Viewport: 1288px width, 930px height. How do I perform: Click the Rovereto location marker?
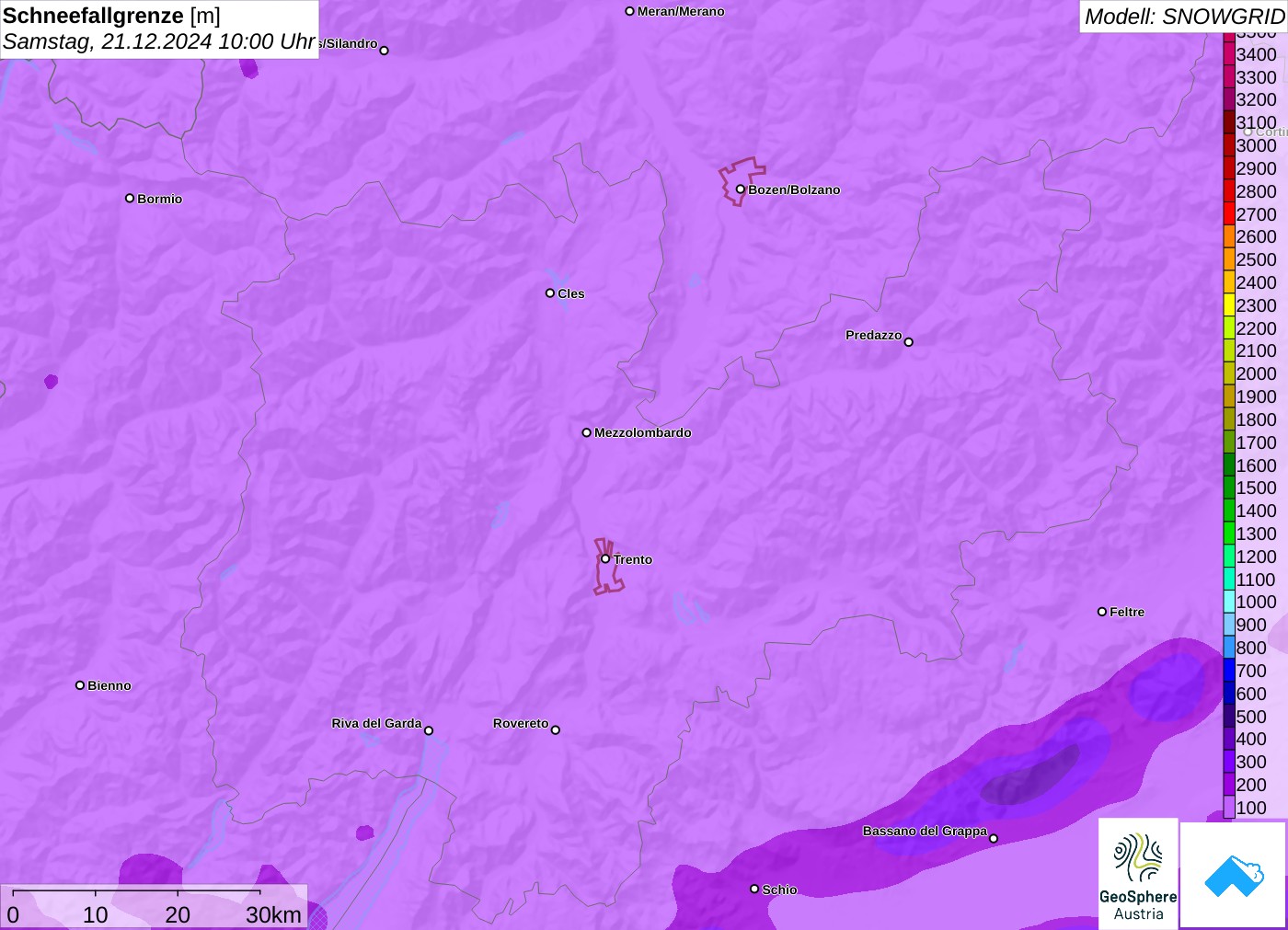click(556, 730)
